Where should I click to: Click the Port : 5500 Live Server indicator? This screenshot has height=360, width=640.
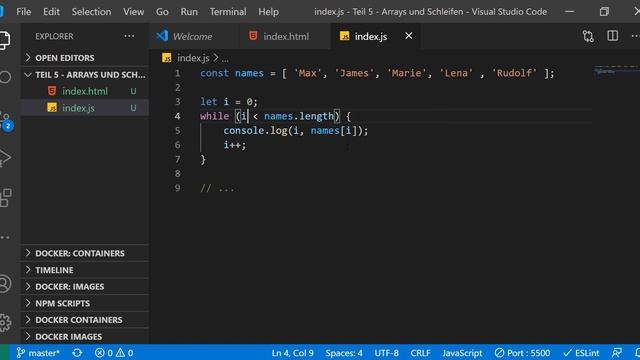(x=522, y=353)
